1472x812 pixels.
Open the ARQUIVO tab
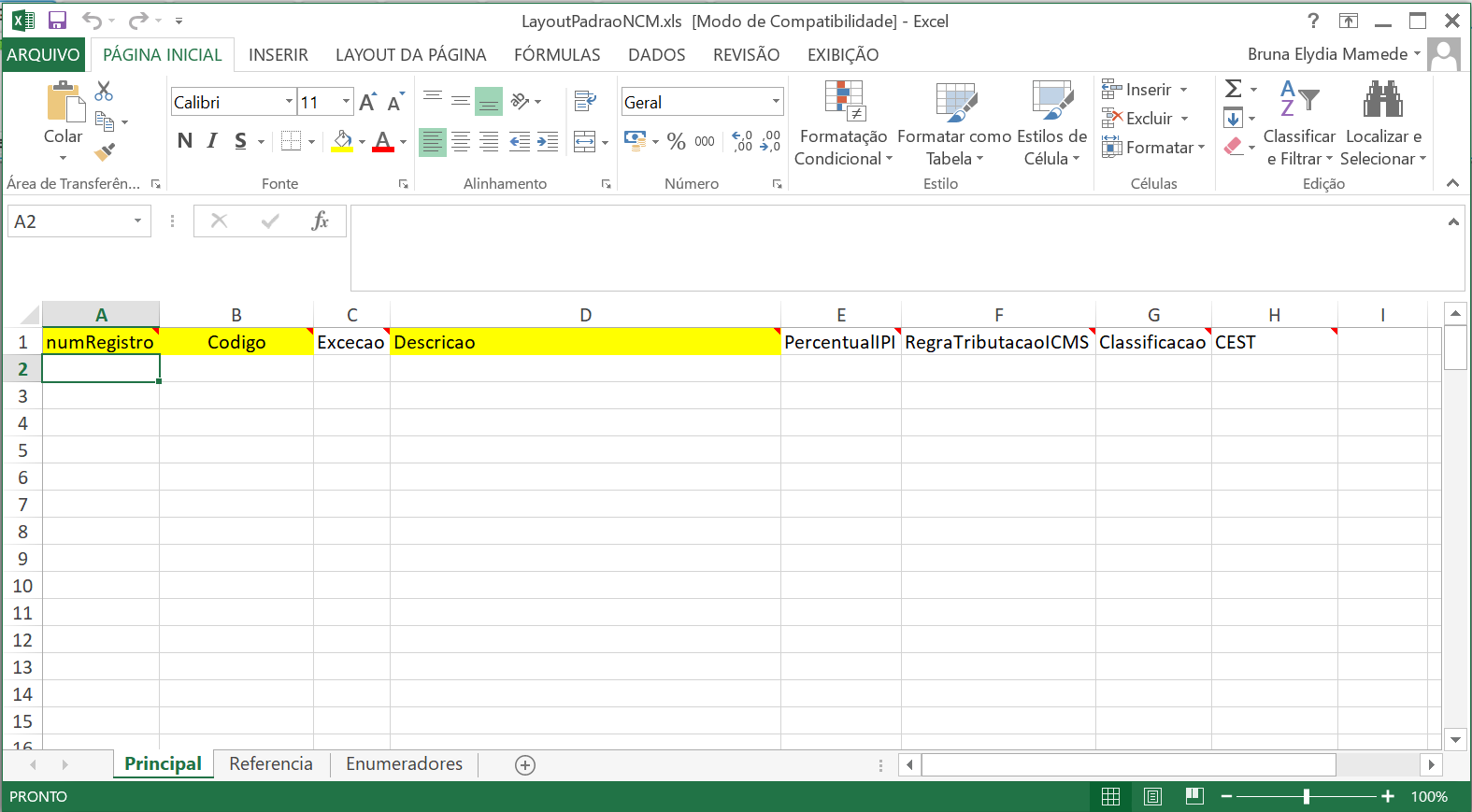click(x=43, y=54)
